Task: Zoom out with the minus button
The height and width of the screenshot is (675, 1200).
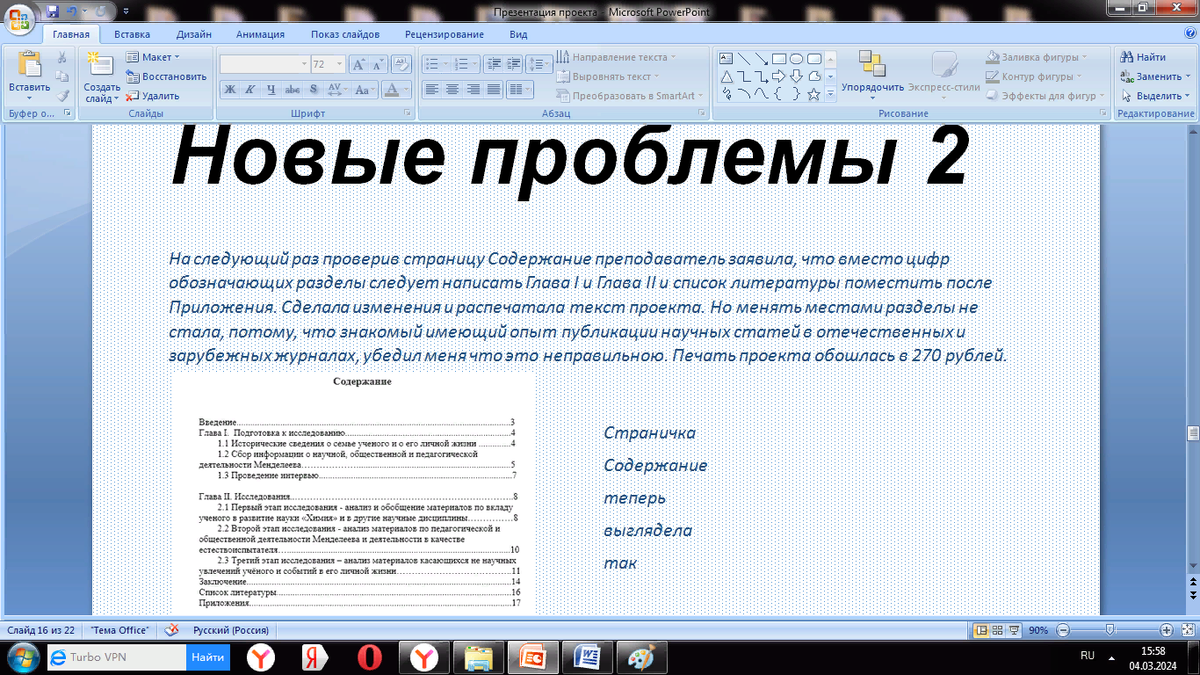Action: [x=1062, y=630]
